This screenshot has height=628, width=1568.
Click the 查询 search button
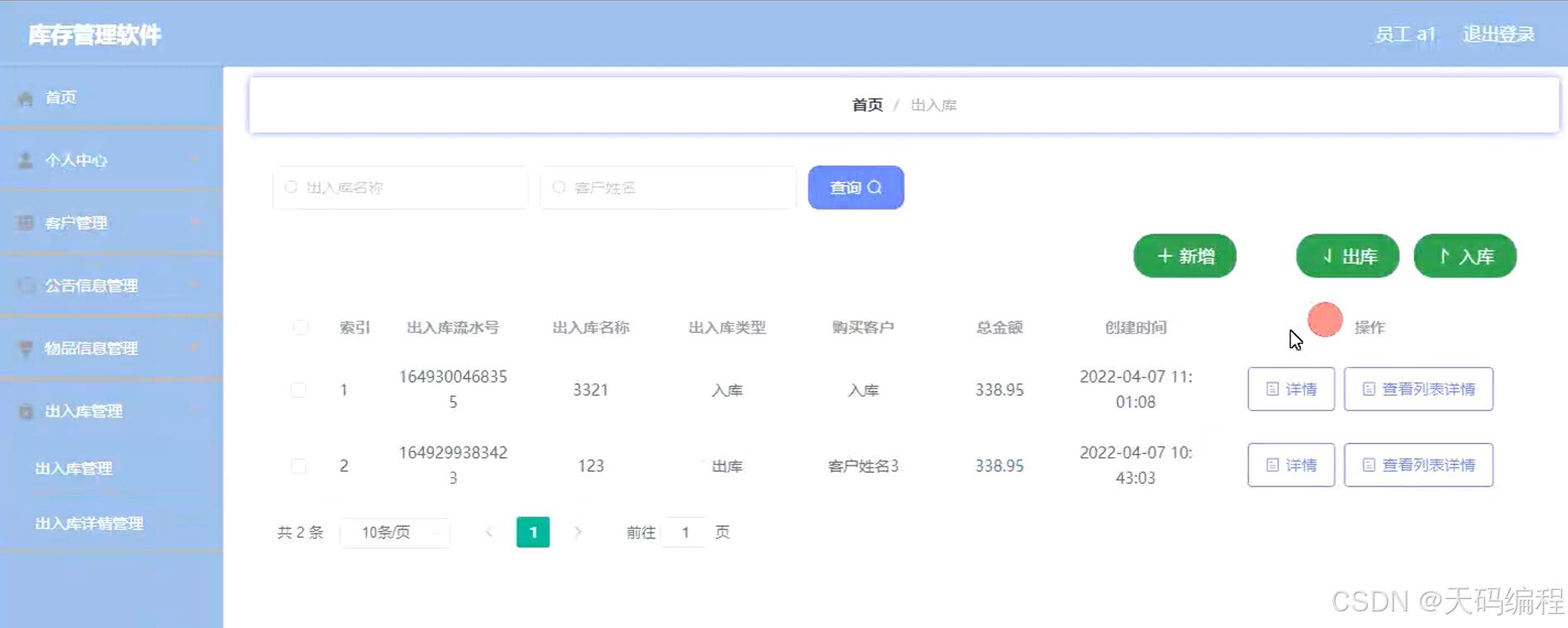tap(856, 187)
